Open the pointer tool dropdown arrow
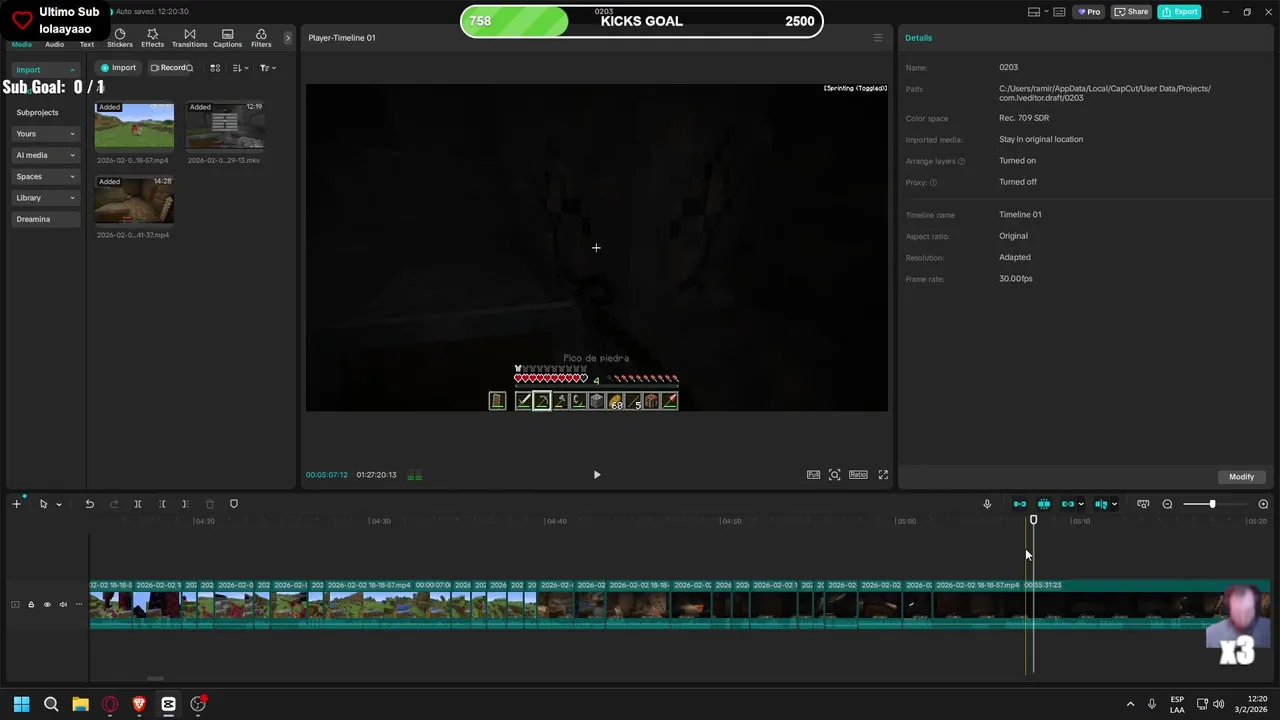 coord(59,504)
